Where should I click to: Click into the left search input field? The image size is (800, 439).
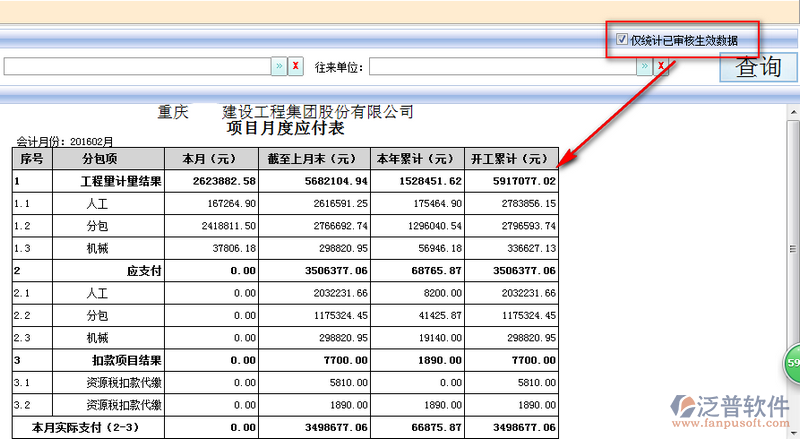click(x=135, y=67)
